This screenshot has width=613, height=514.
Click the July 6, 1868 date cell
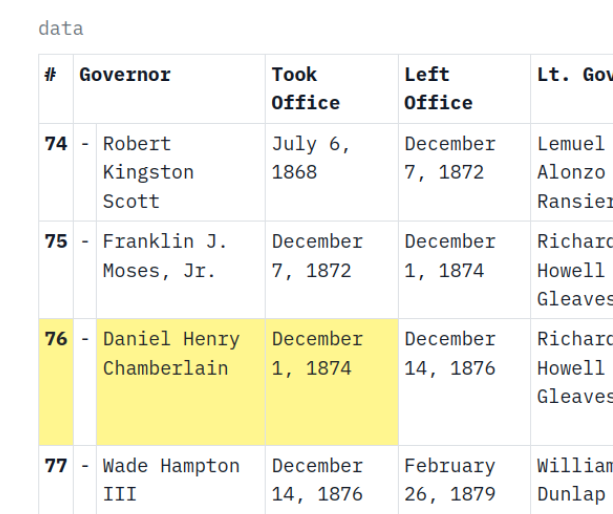click(x=312, y=158)
